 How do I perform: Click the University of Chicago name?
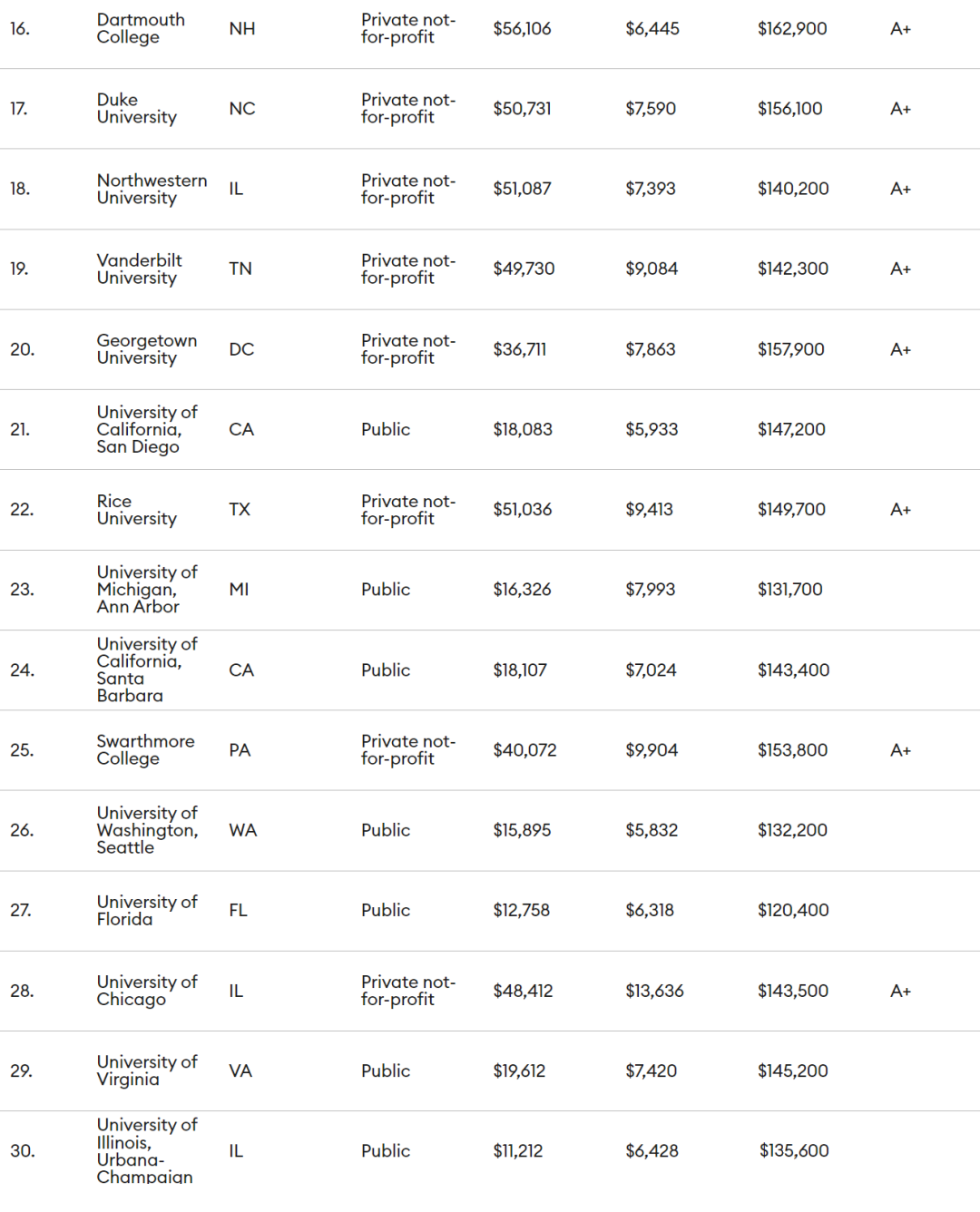(x=146, y=991)
